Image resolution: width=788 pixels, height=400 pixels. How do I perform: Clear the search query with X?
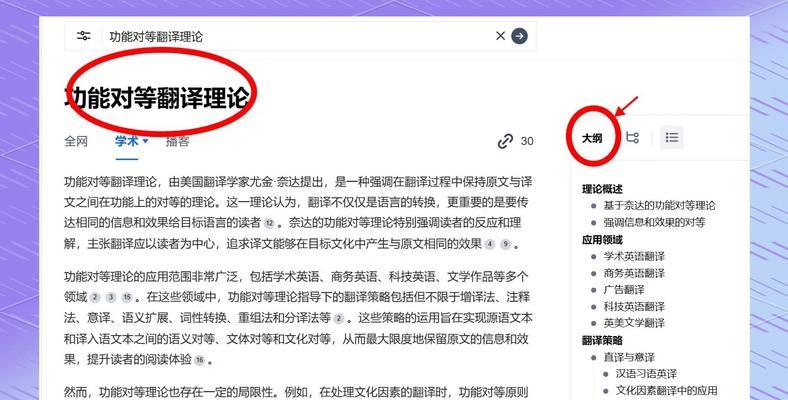(501, 36)
